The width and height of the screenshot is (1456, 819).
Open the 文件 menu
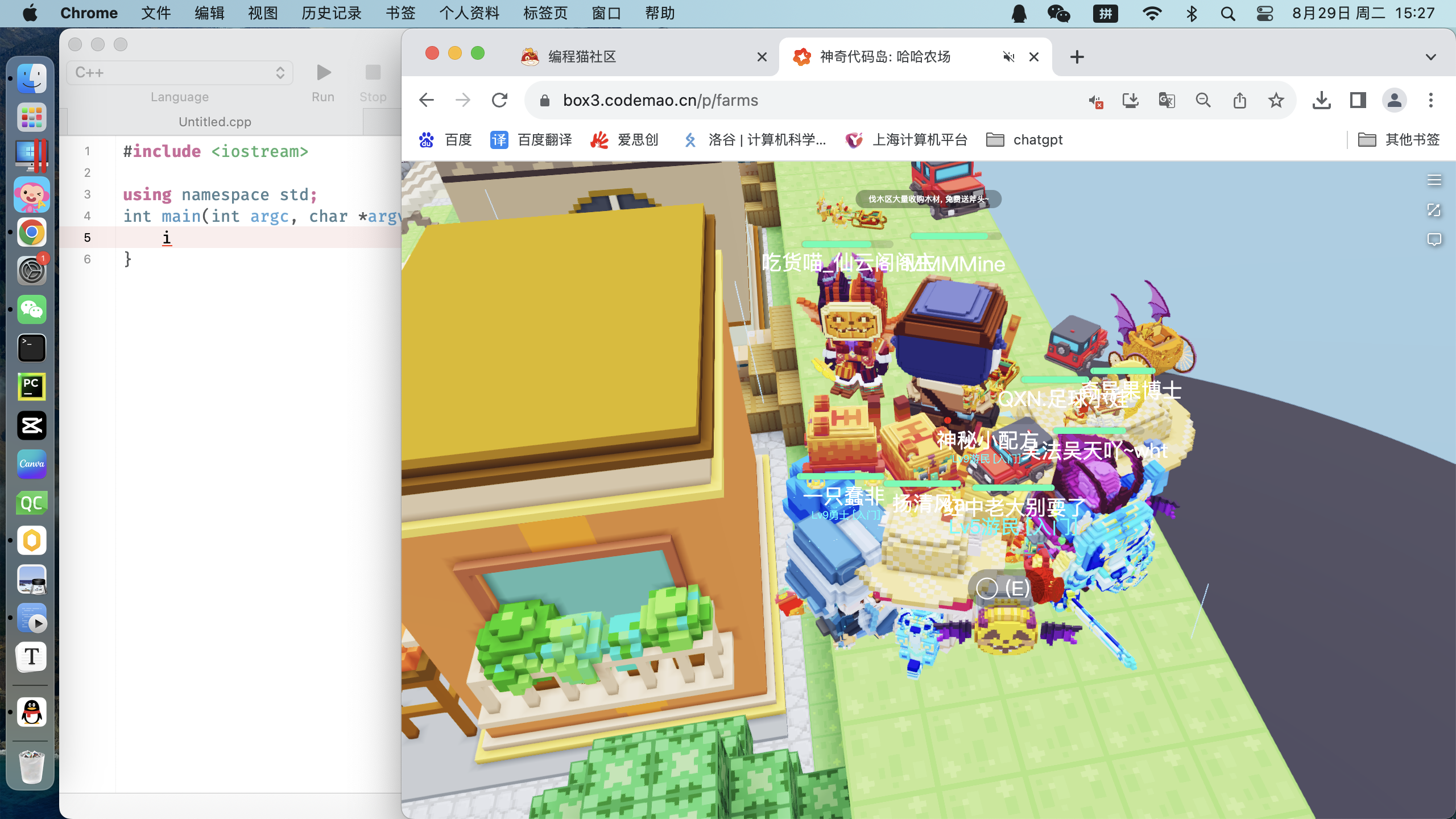(156, 14)
